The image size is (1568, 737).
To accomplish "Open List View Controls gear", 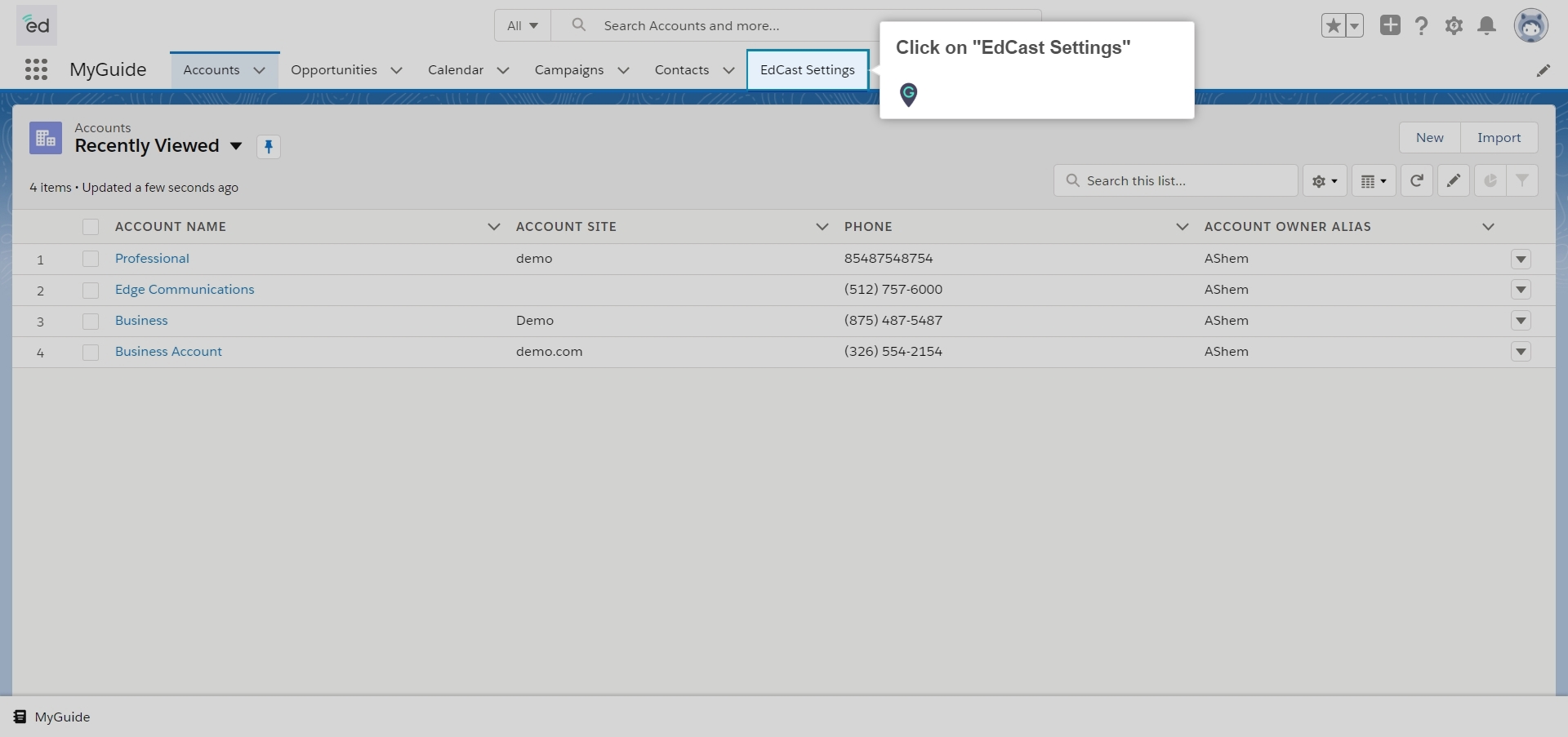I will 1325,181.
